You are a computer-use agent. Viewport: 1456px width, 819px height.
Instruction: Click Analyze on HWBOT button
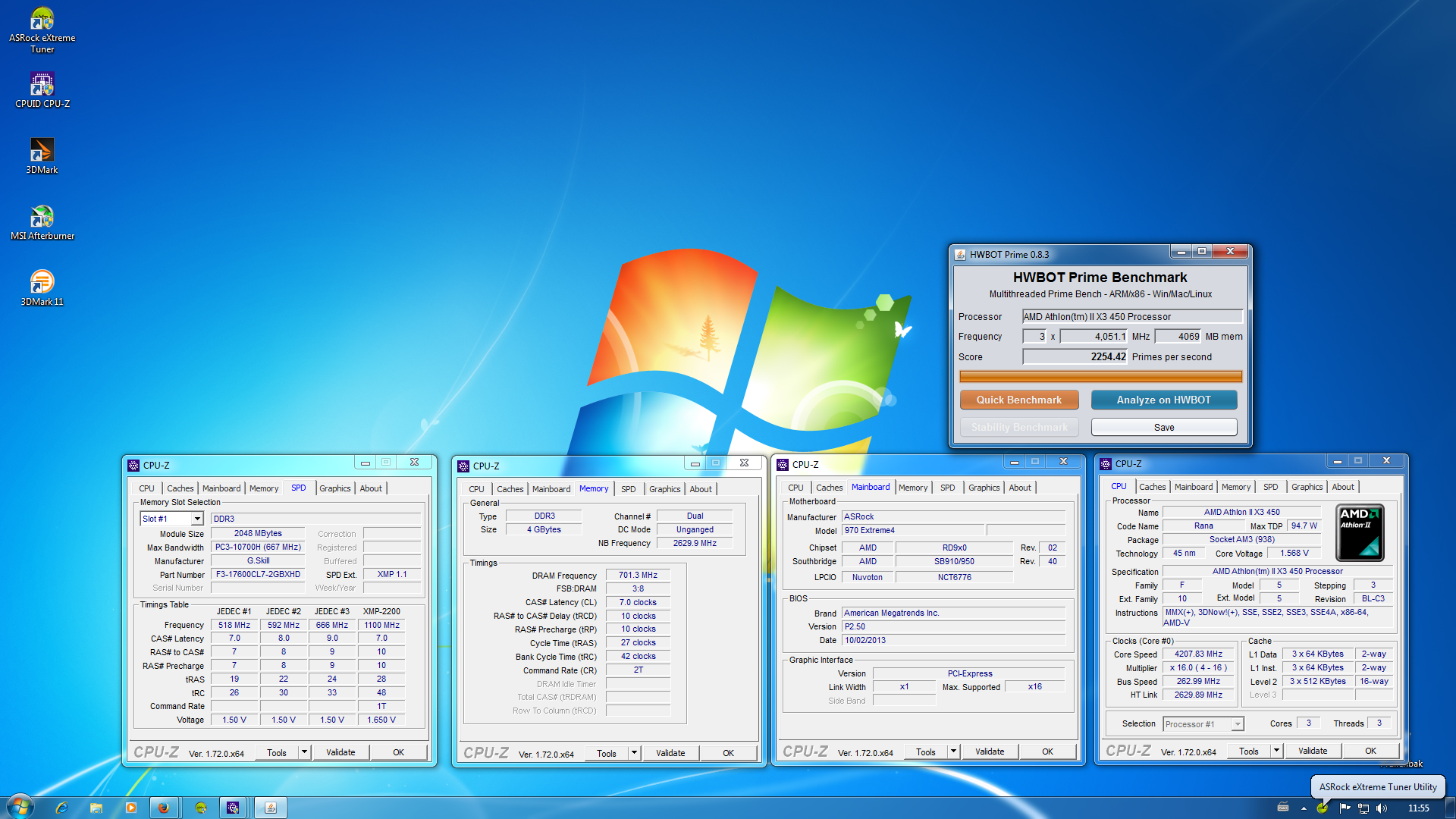1163,400
